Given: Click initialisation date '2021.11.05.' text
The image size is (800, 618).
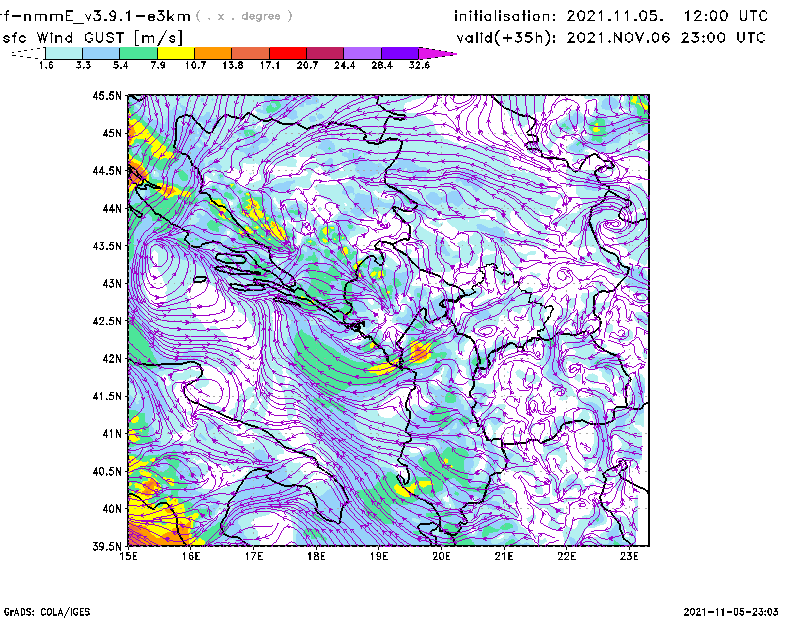Looking at the screenshot, I should (x=615, y=16).
